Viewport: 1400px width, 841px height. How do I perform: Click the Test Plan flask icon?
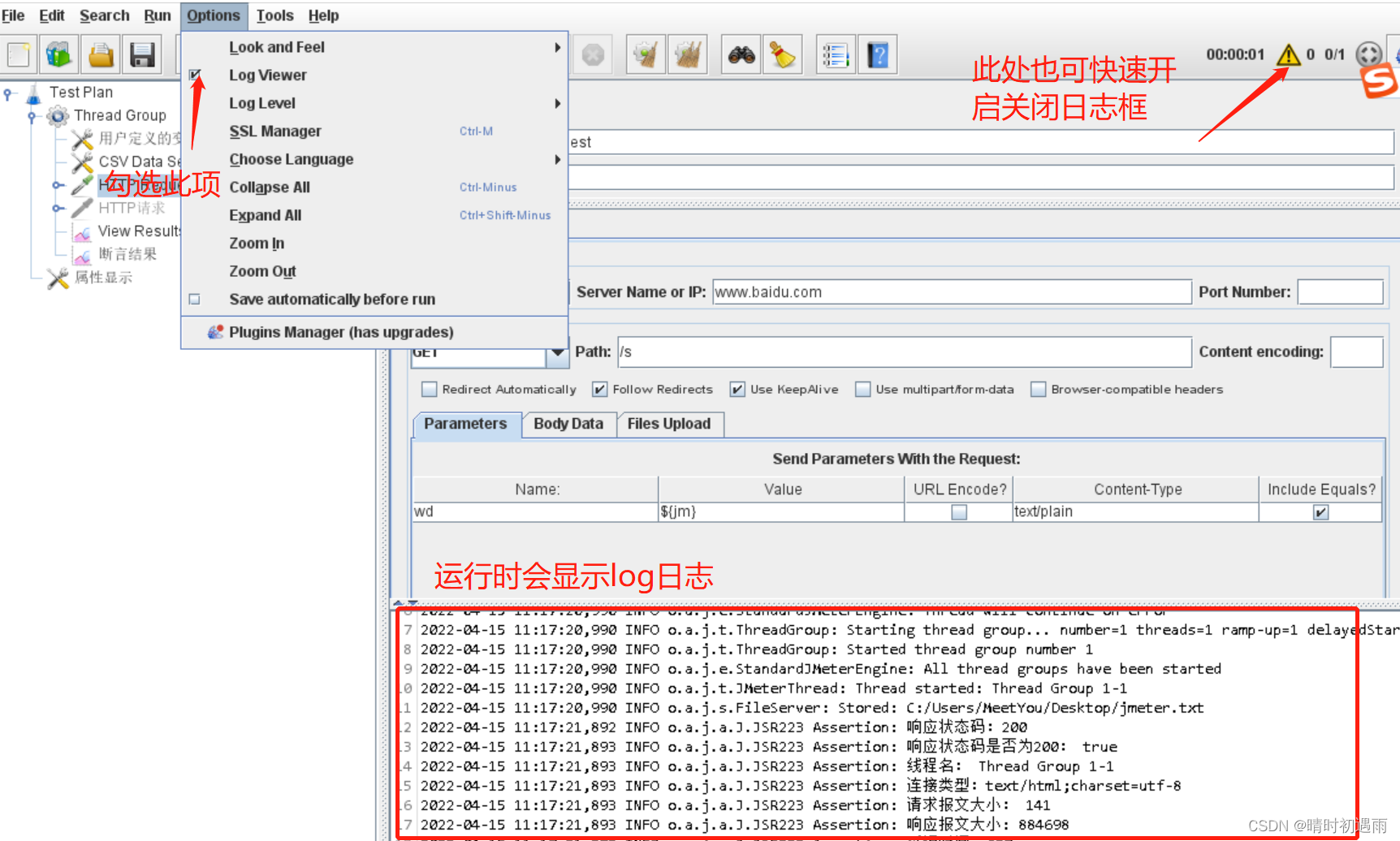pos(33,93)
